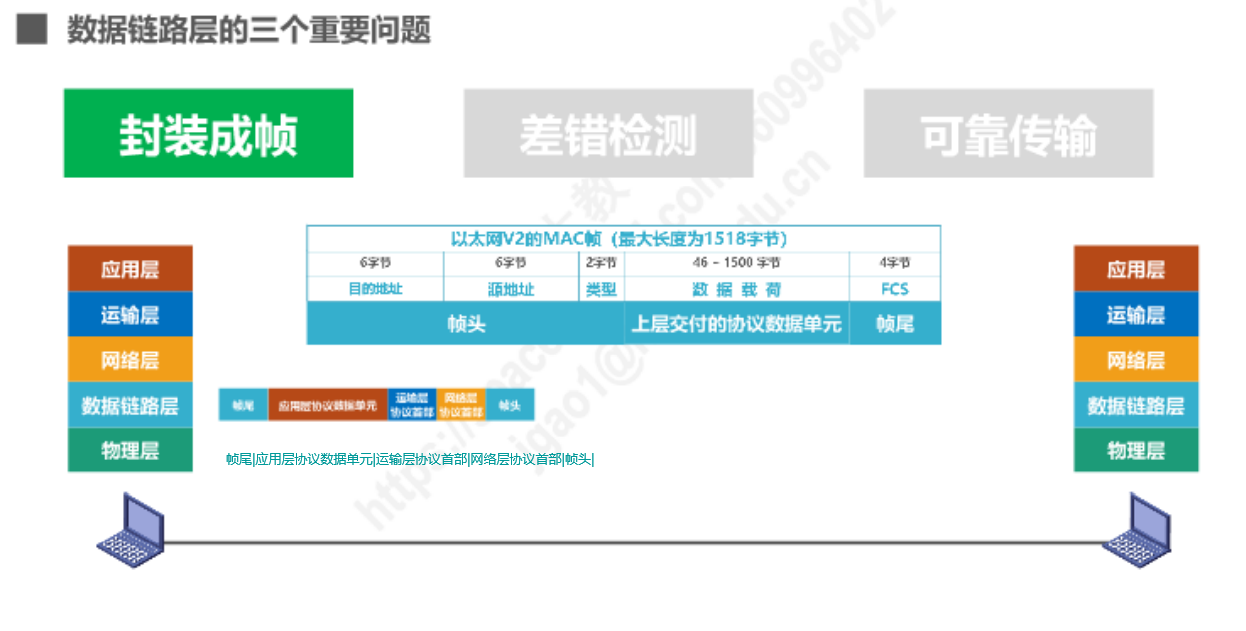Select 应用层 in the left-hand layer stack
Screen dimensions: 1246x631
(x=130, y=269)
